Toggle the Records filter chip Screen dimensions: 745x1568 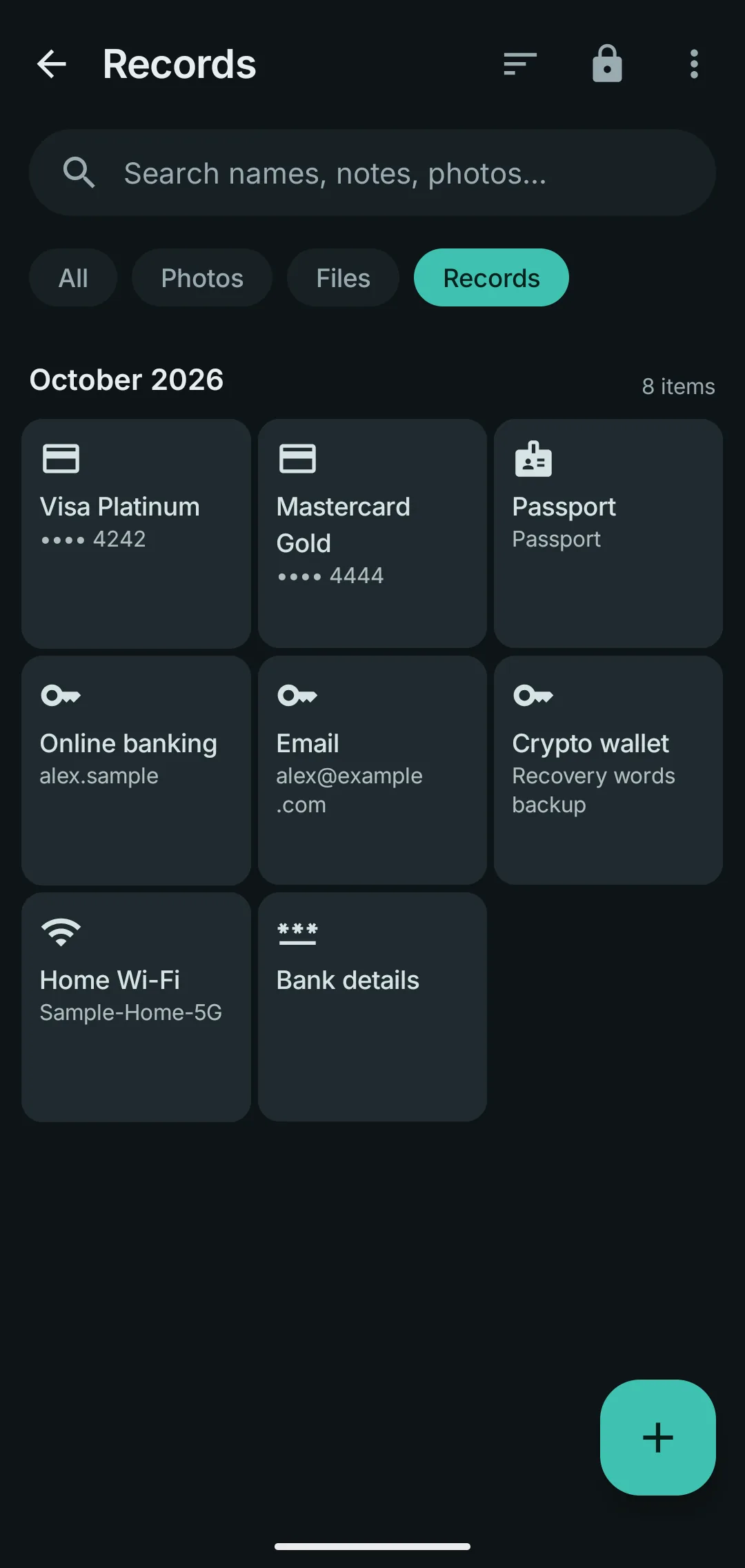pyautogui.click(x=491, y=277)
